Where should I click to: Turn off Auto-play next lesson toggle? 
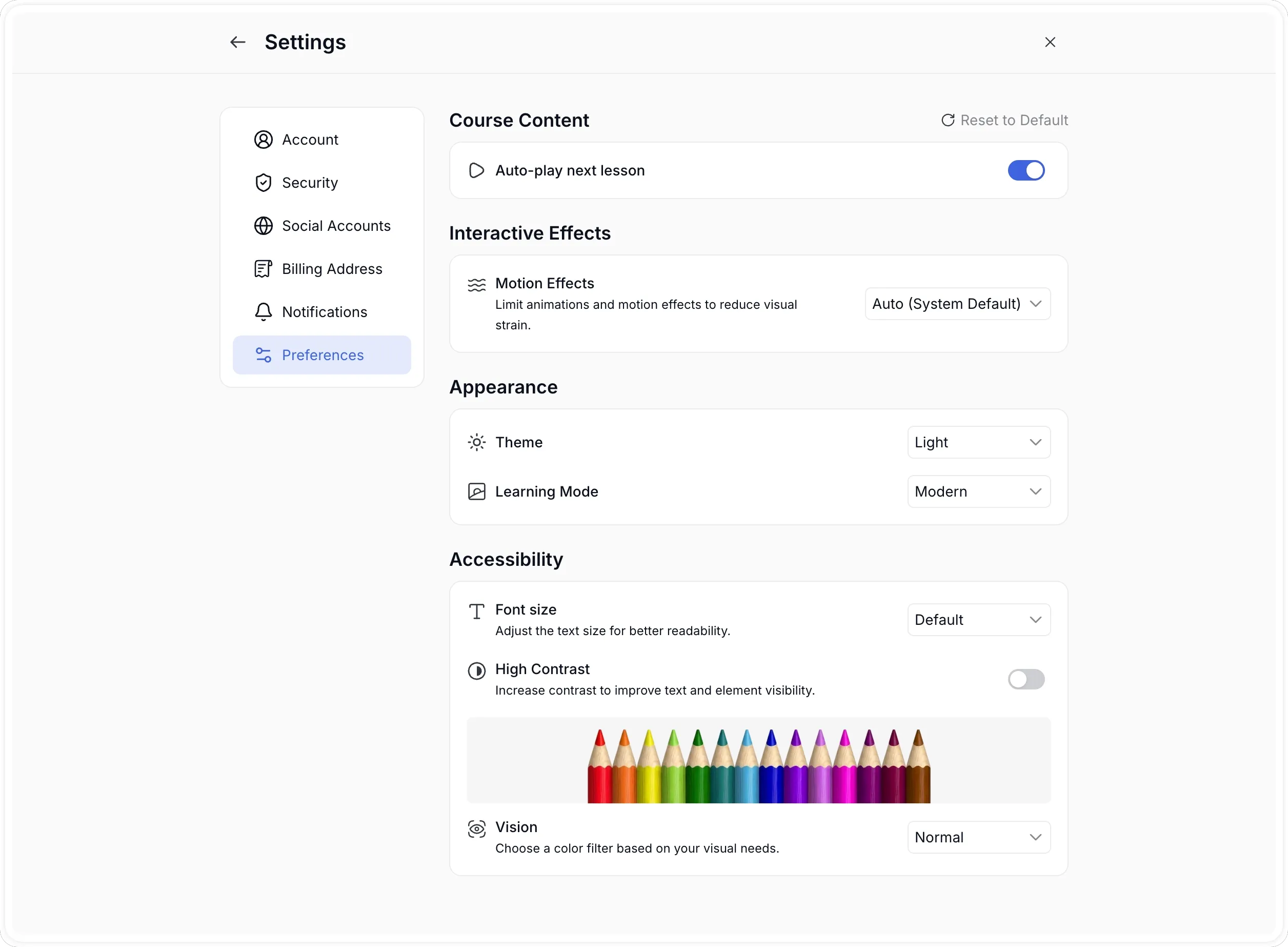click(1025, 170)
